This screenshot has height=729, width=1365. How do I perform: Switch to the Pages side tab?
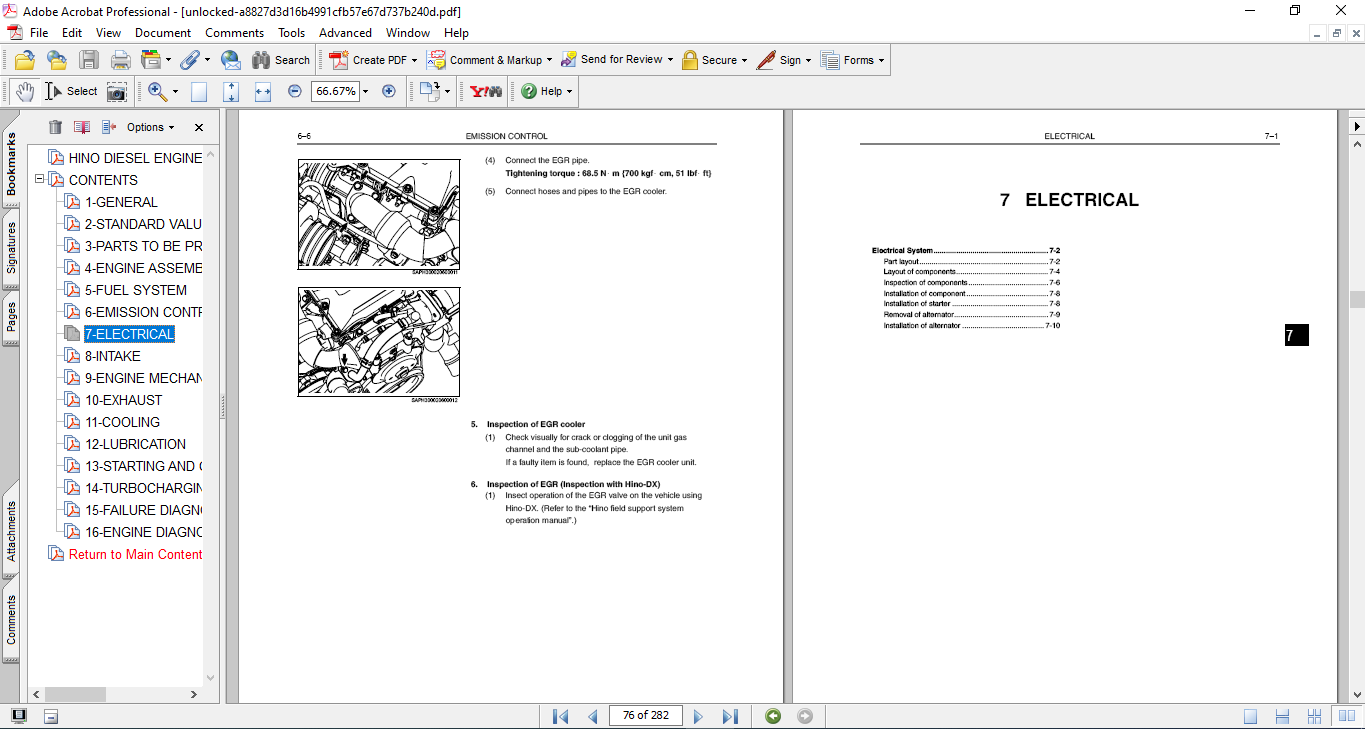pos(11,317)
